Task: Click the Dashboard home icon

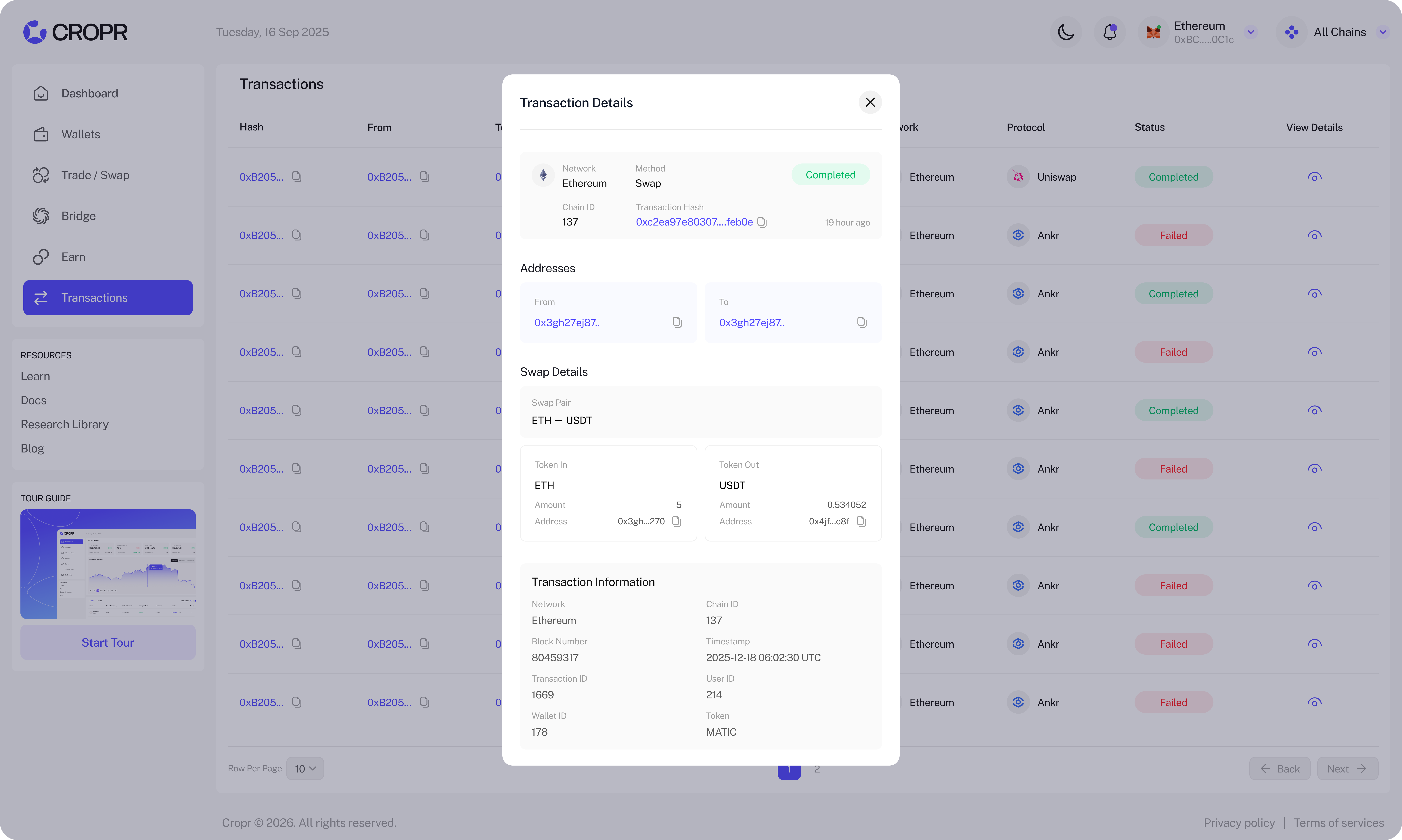Action: click(41, 93)
